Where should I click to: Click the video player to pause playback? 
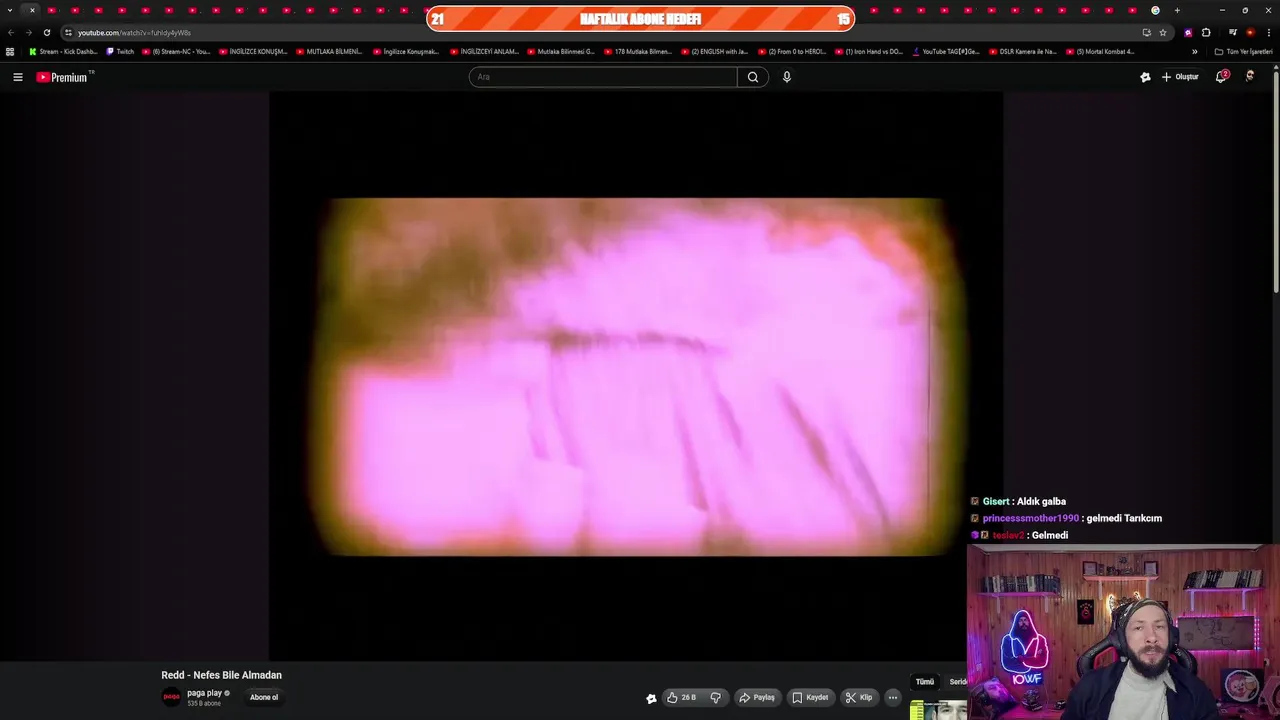pos(636,376)
